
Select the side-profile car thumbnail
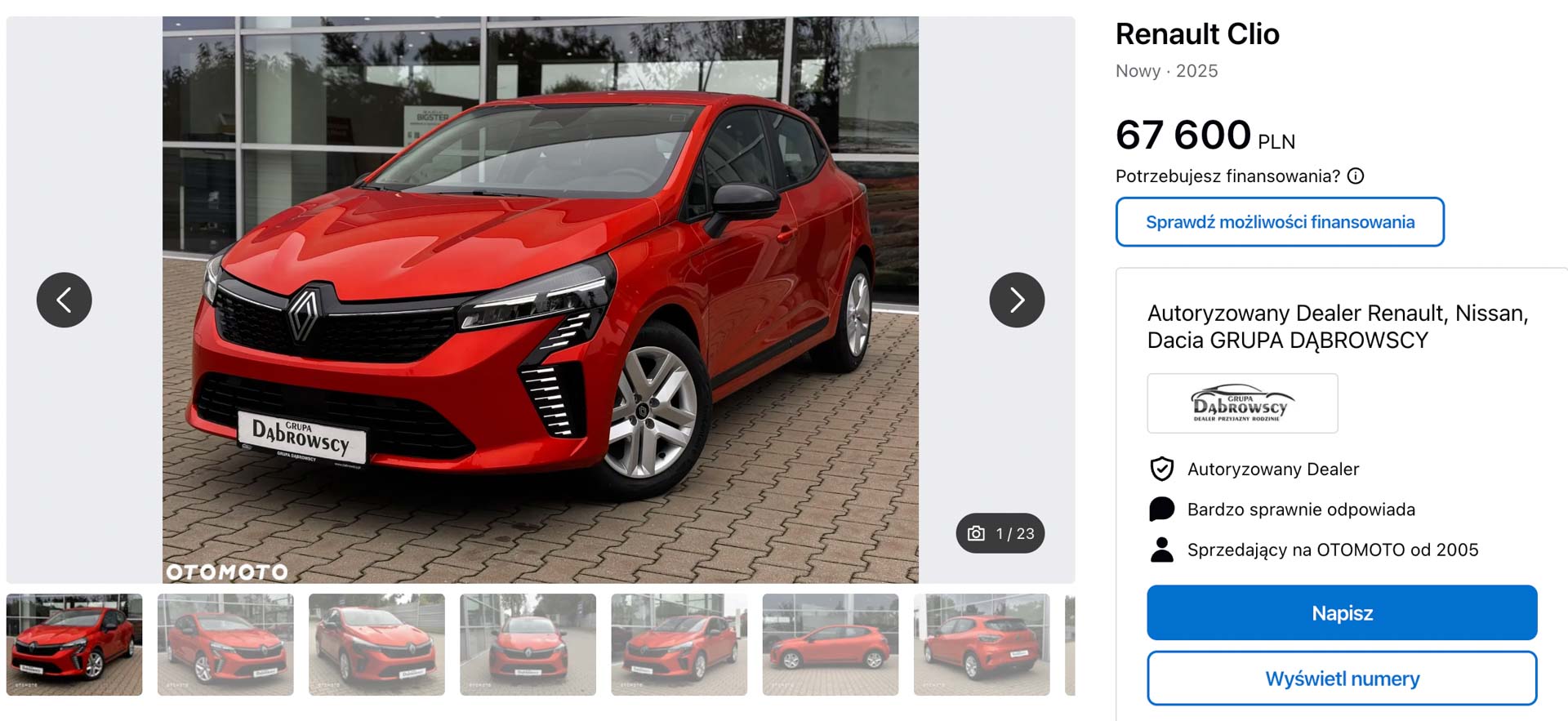click(831, 644)
